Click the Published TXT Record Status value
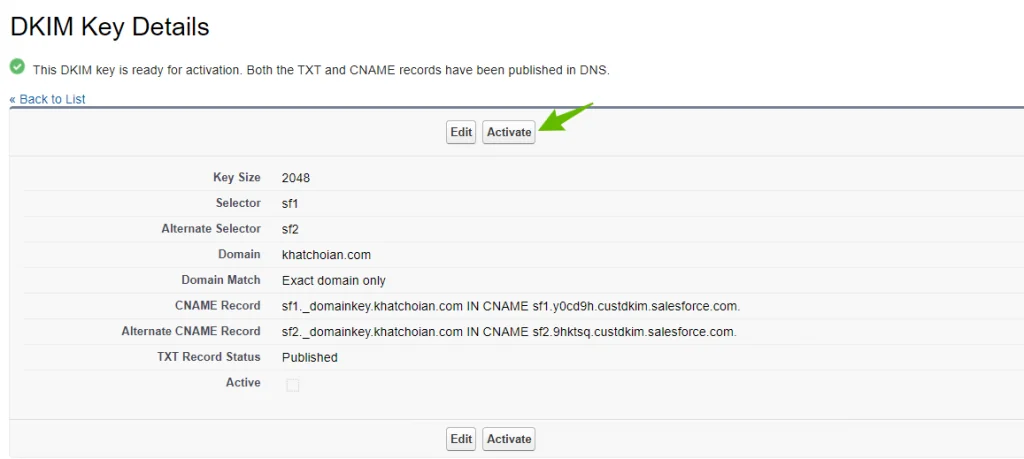1024x459 pixels. [310, 358]
